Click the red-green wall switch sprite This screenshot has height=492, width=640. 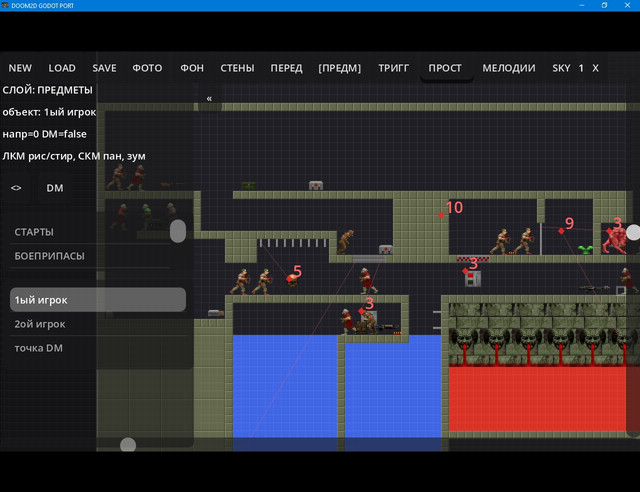(473, 279)
